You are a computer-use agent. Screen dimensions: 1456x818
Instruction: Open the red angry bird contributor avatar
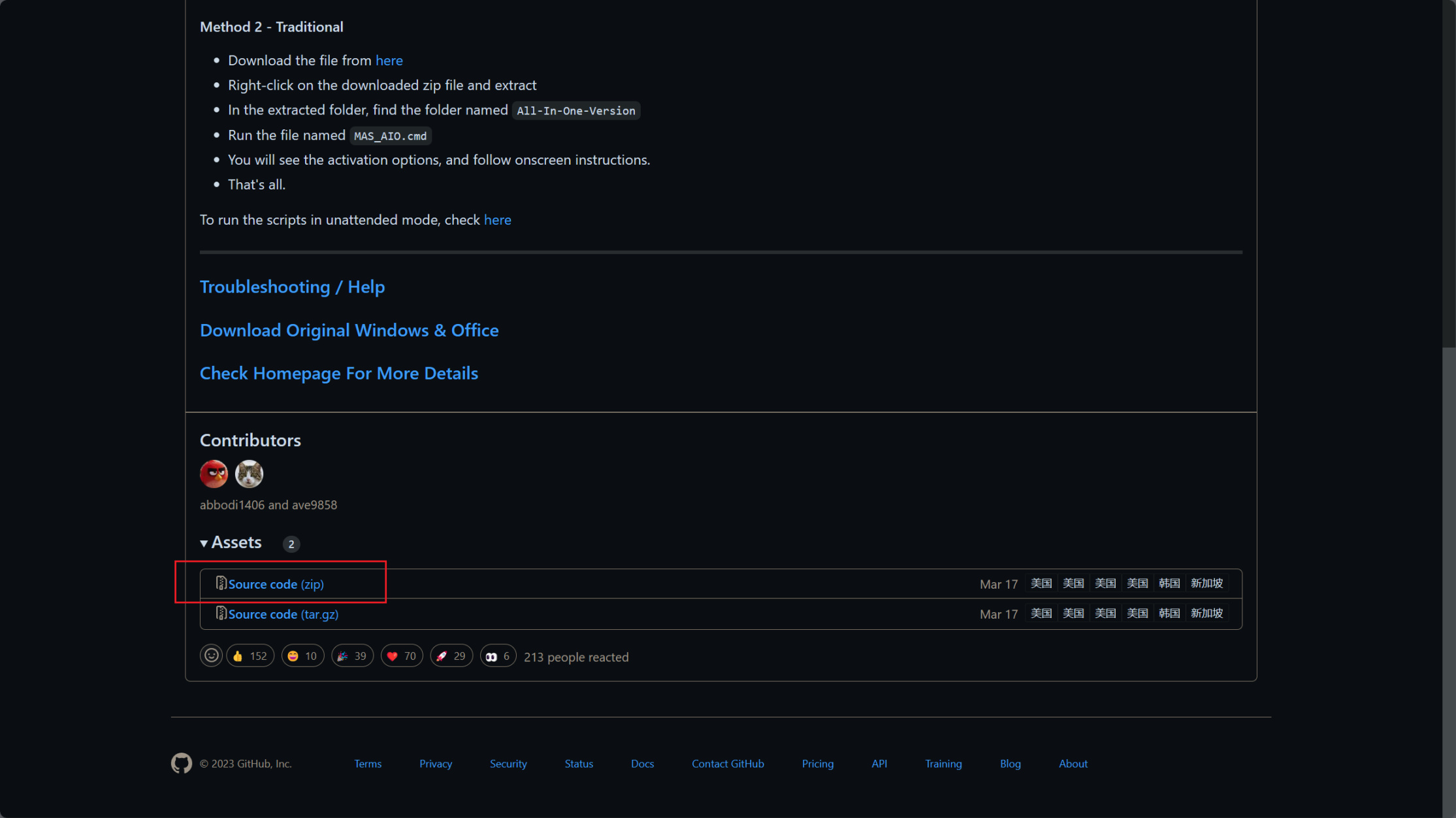(214, 474)
